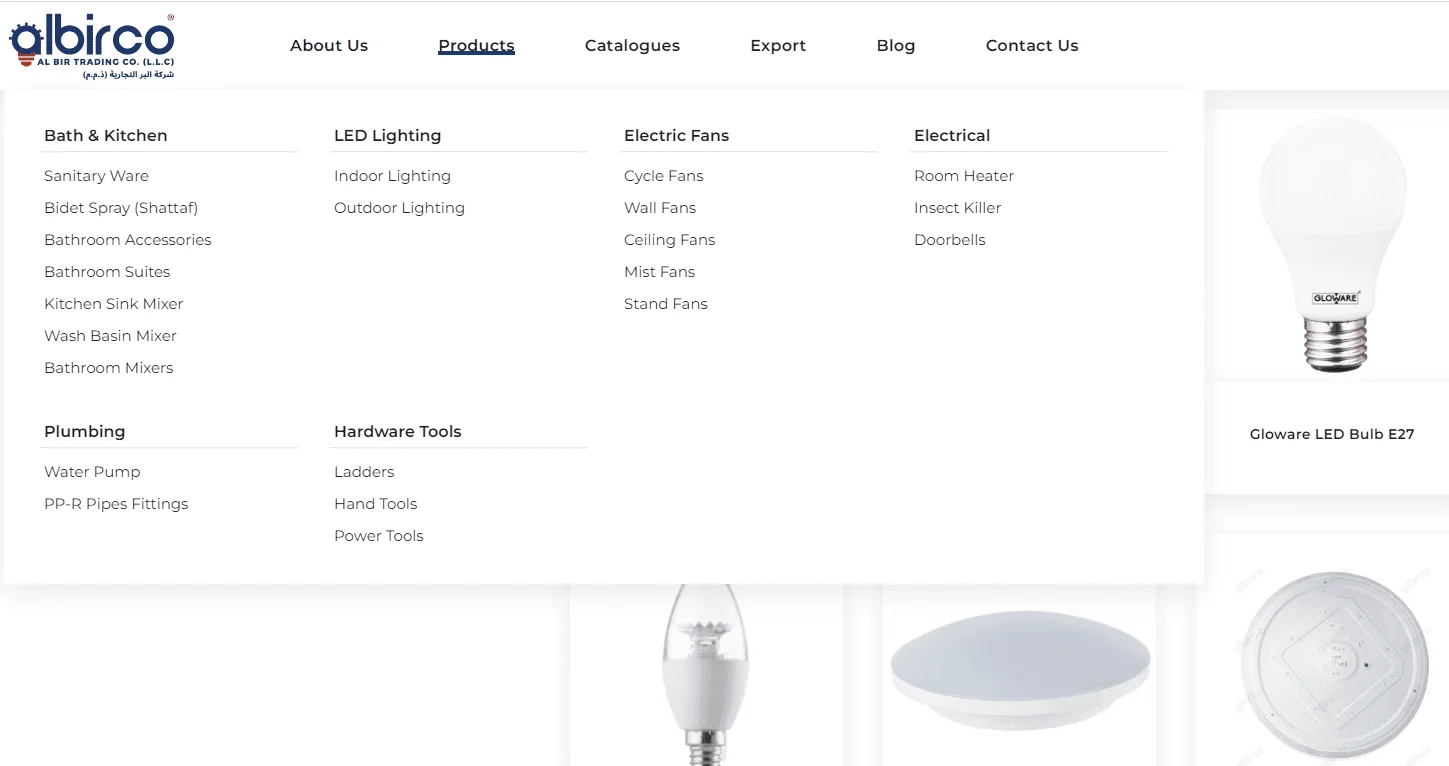Open the Blog page
Screen dimensions: 1449x766
click(x=896, y=45)
